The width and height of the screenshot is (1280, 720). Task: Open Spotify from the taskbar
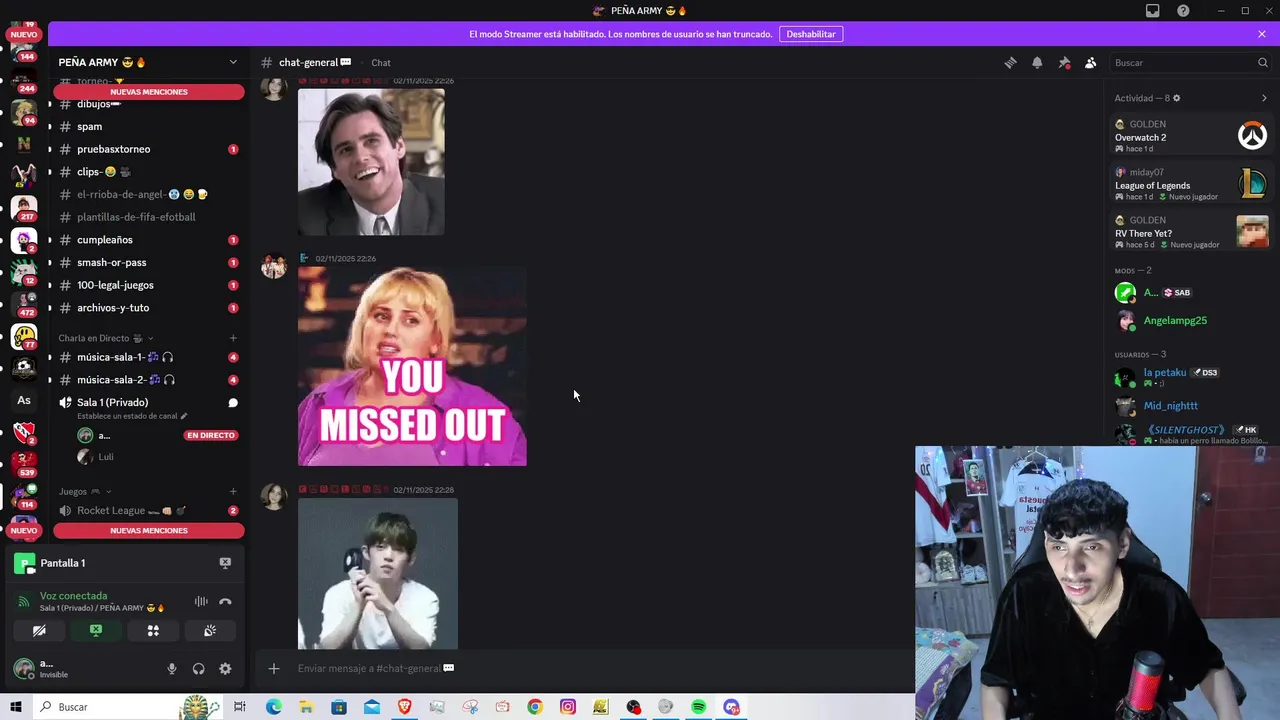click(x=698, y=707)
